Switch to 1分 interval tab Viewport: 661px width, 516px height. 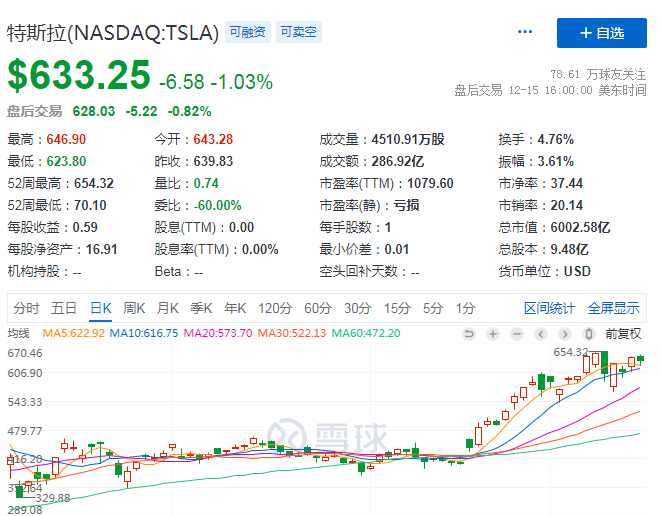pos(465,308)
